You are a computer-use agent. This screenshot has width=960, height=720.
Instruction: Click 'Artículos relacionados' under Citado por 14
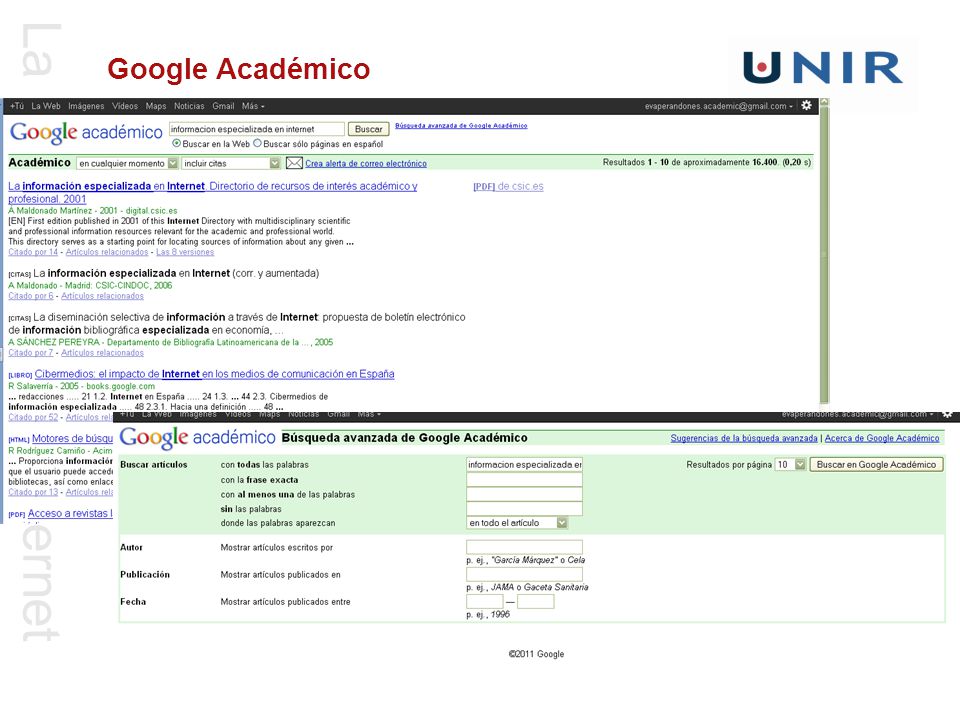107,252
